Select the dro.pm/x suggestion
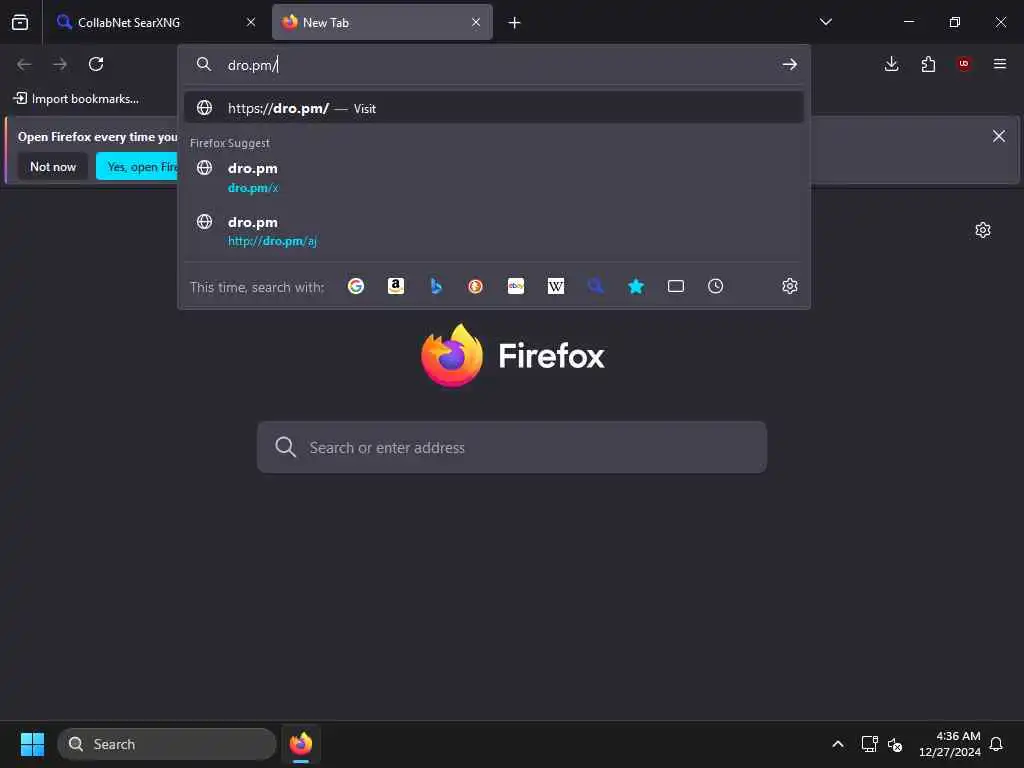The height and width of the screenshot is (768, 1024). click(x=494, y=178)
